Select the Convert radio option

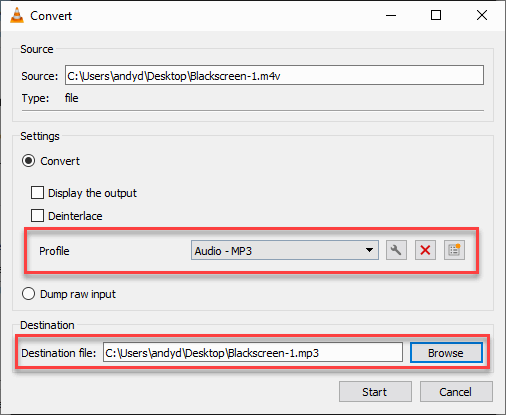tap(28, 161)
